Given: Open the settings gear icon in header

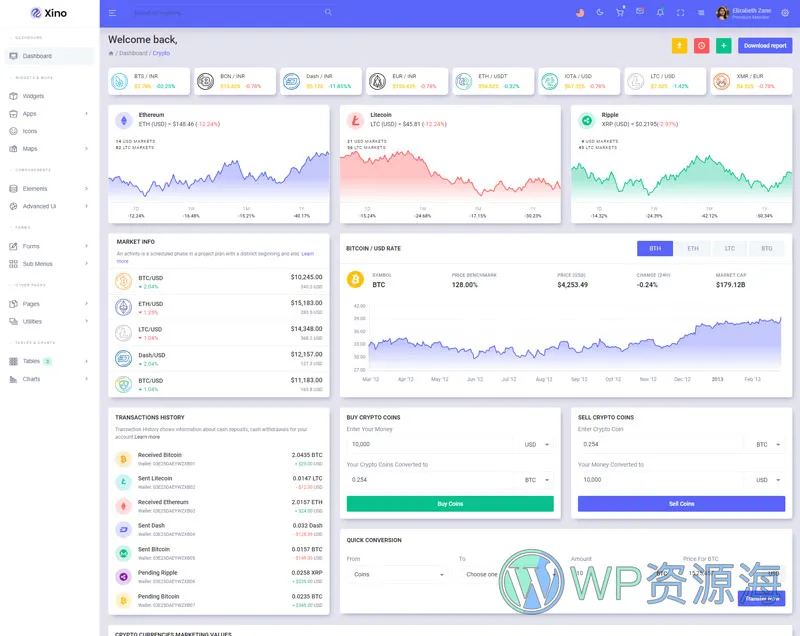Looking at the screenshot, I should [785, 13].
